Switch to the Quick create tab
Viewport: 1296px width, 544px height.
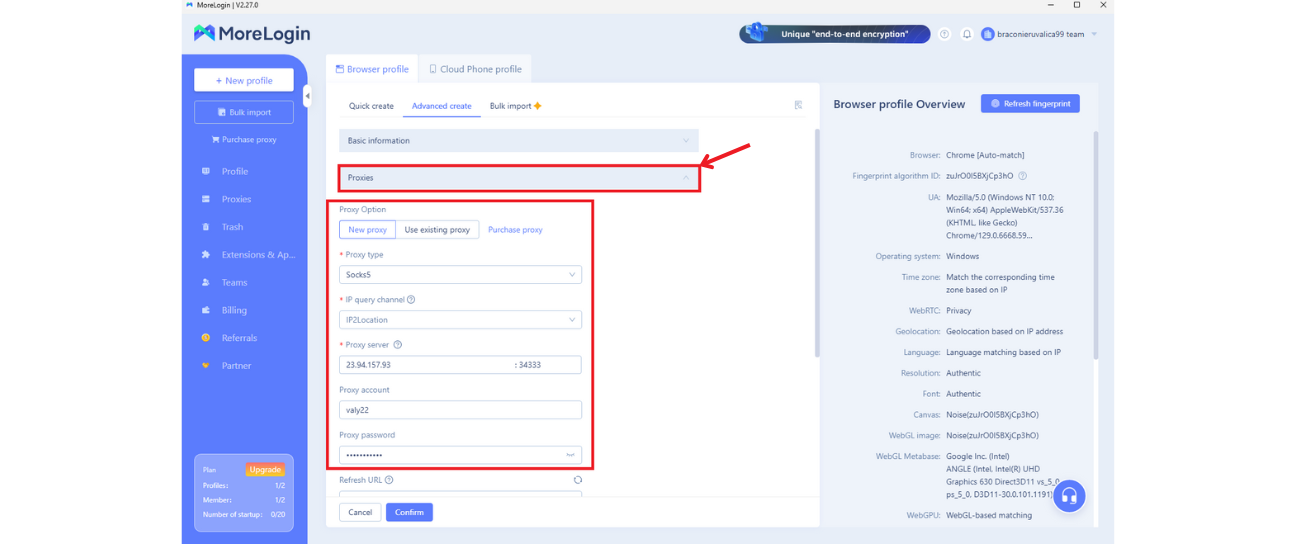click(x=371, y=106)
